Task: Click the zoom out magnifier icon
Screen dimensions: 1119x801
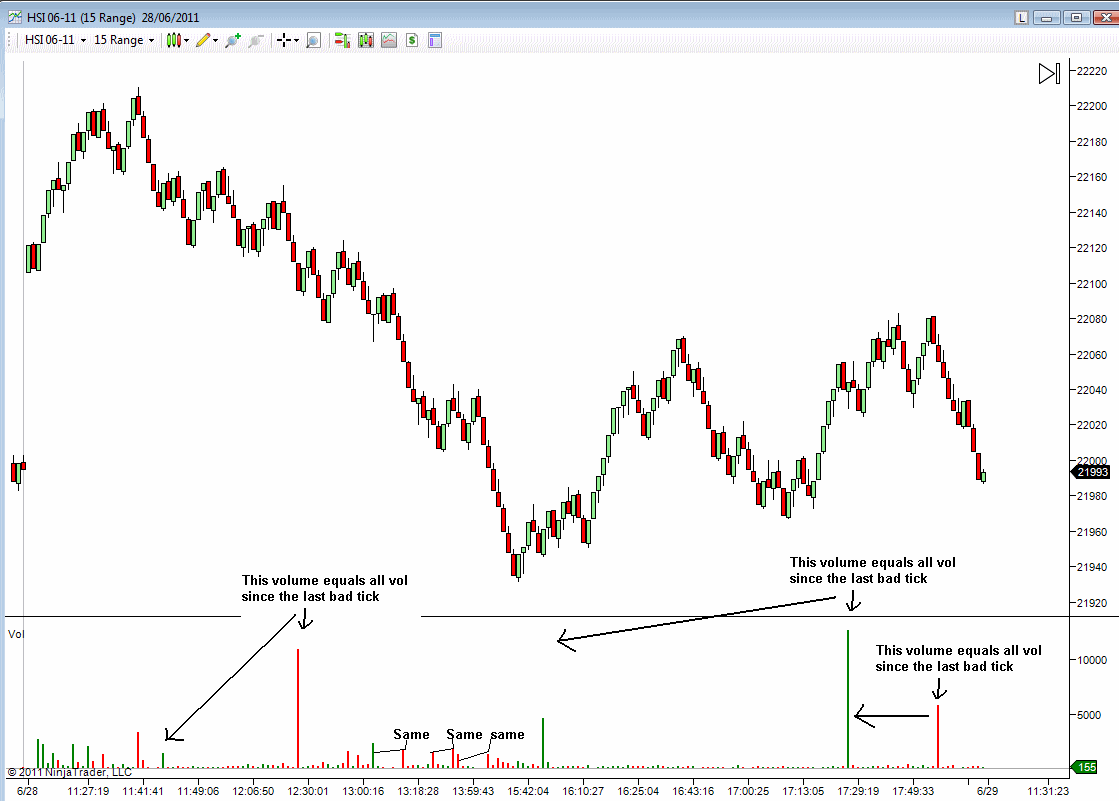Action: (x=256, y=40)
